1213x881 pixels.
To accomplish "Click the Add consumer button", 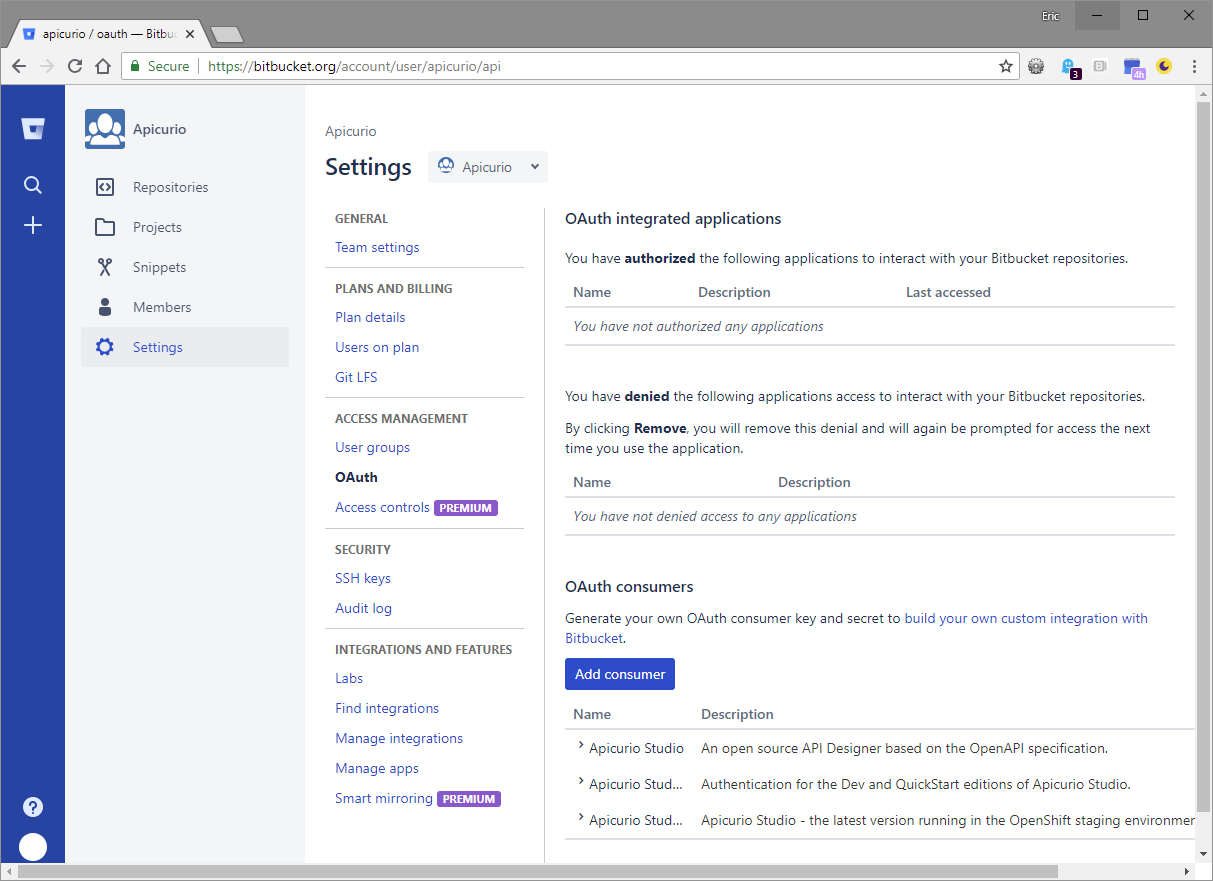I will tap(620, 674).
